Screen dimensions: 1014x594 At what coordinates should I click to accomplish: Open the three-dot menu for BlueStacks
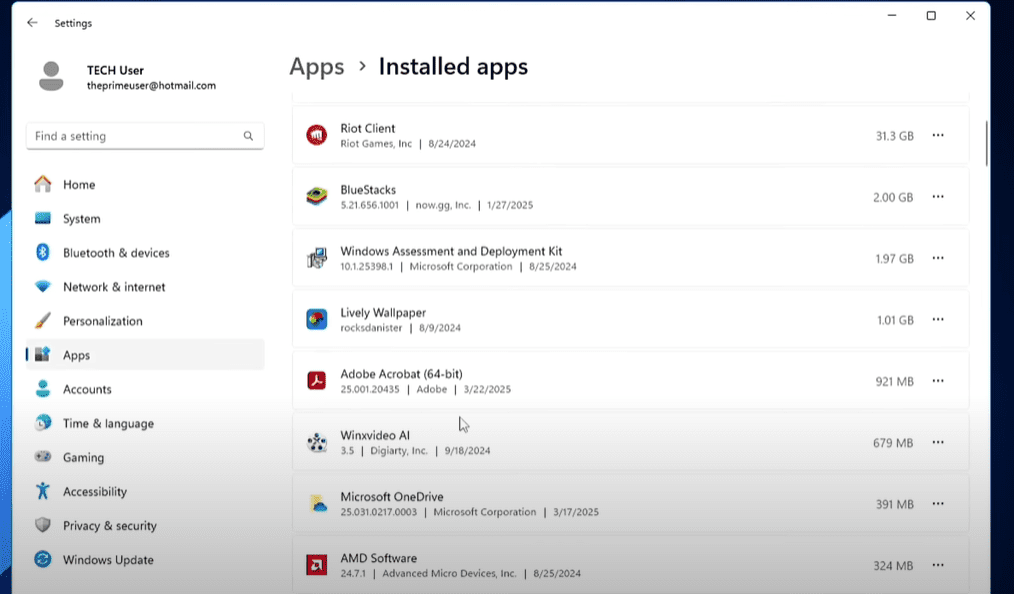[937, 197]
